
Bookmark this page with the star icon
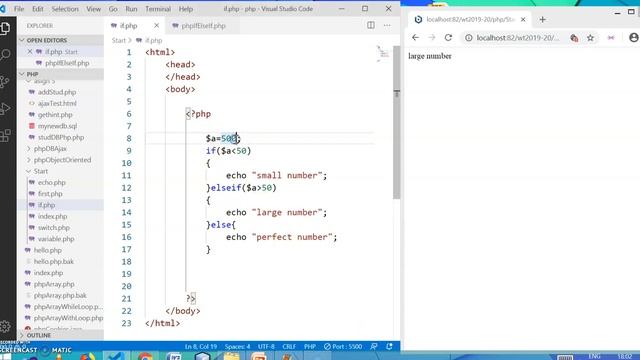point(590,38)
